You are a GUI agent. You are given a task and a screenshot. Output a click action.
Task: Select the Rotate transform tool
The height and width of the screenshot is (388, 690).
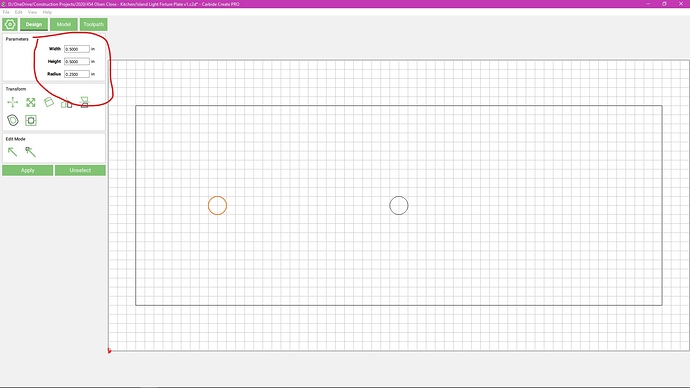[49, 102]
